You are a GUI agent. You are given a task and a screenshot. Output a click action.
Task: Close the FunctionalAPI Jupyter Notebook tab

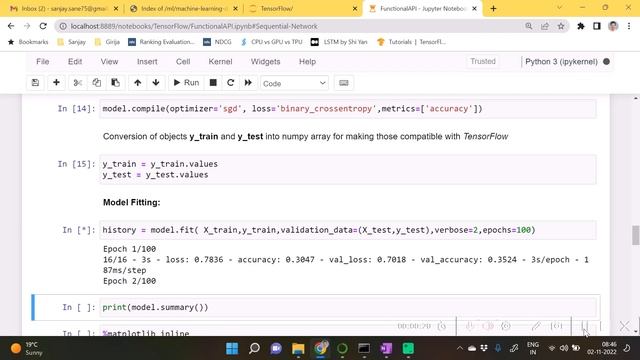[x=474, y=9]
